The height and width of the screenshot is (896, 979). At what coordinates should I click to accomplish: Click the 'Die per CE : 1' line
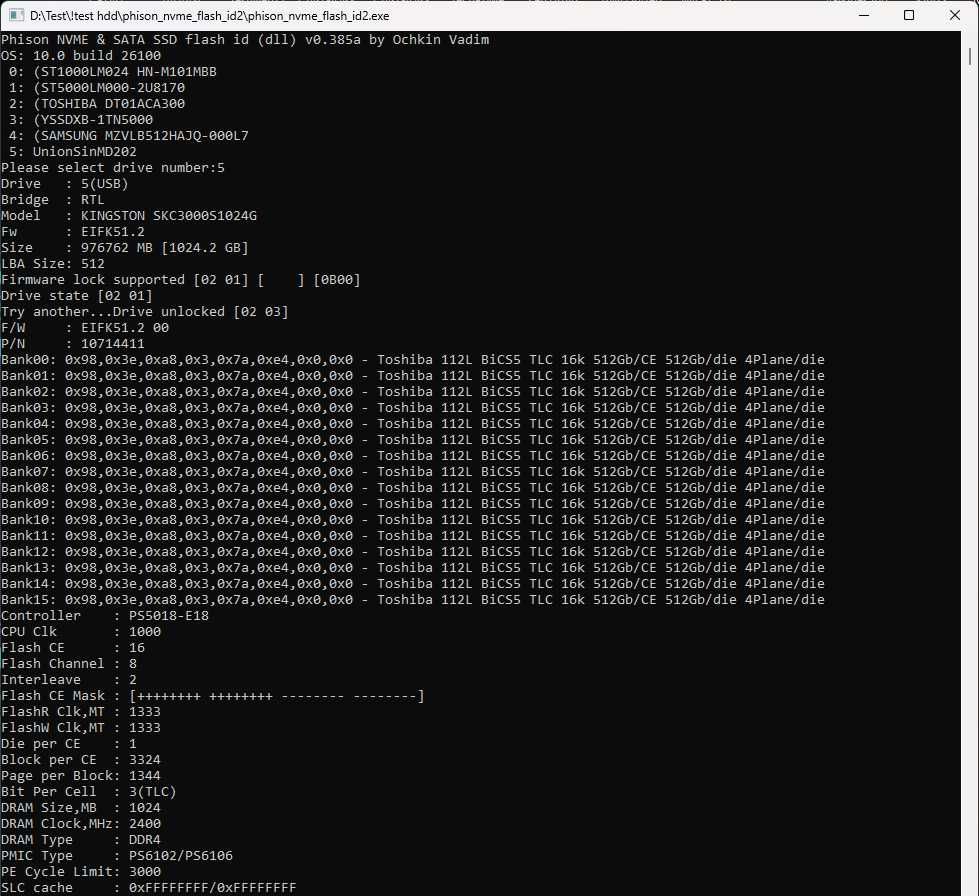point(69,743)
